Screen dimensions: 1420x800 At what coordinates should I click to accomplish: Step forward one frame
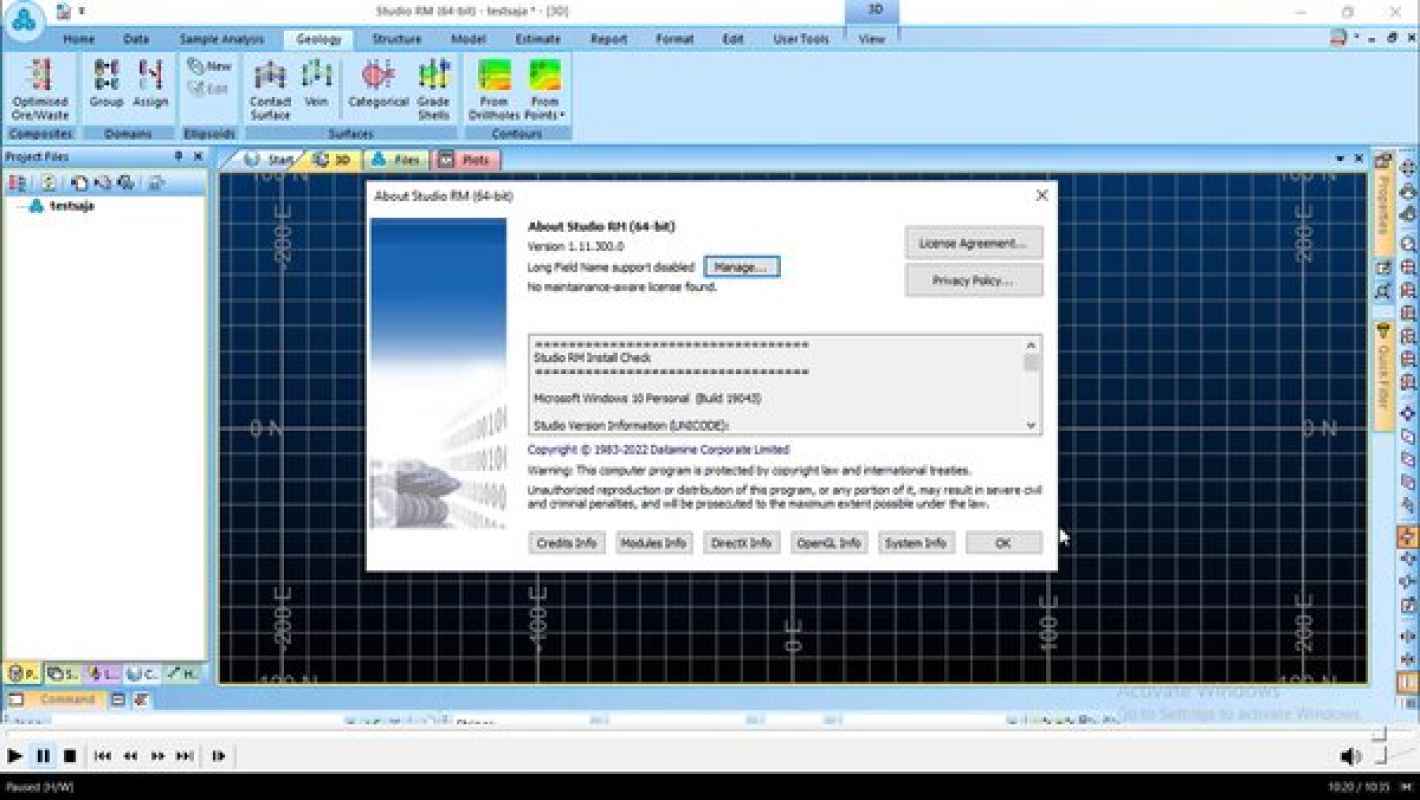point(218,756)
